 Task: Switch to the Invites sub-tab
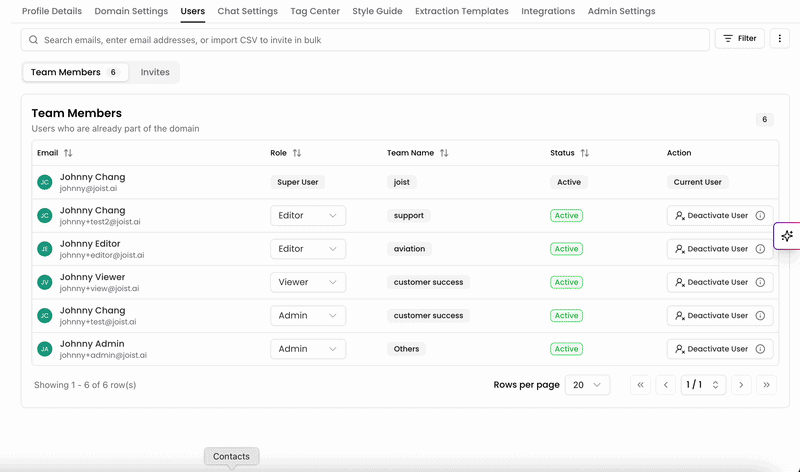pos(155,72)
